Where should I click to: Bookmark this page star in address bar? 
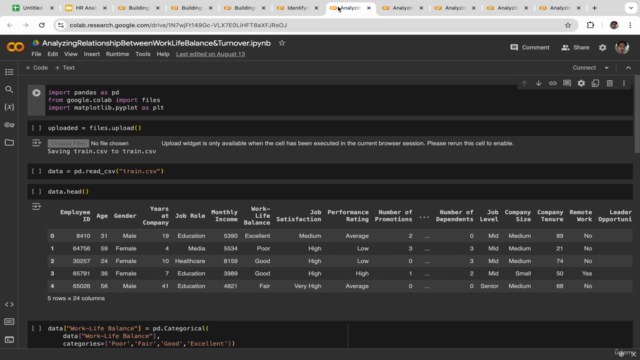568,25
